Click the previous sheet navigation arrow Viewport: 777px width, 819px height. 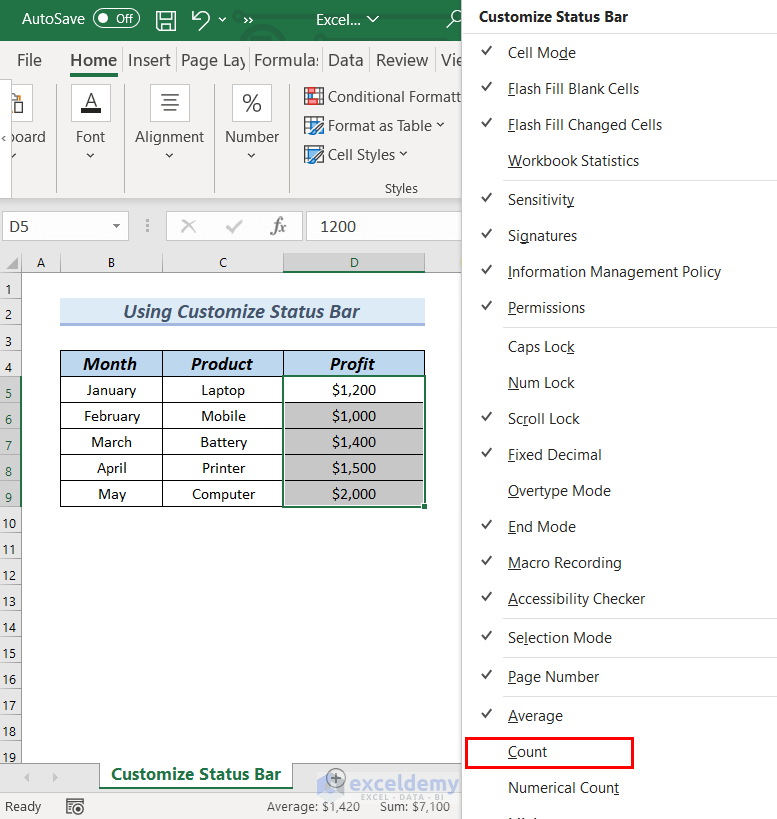pos(27,778)
